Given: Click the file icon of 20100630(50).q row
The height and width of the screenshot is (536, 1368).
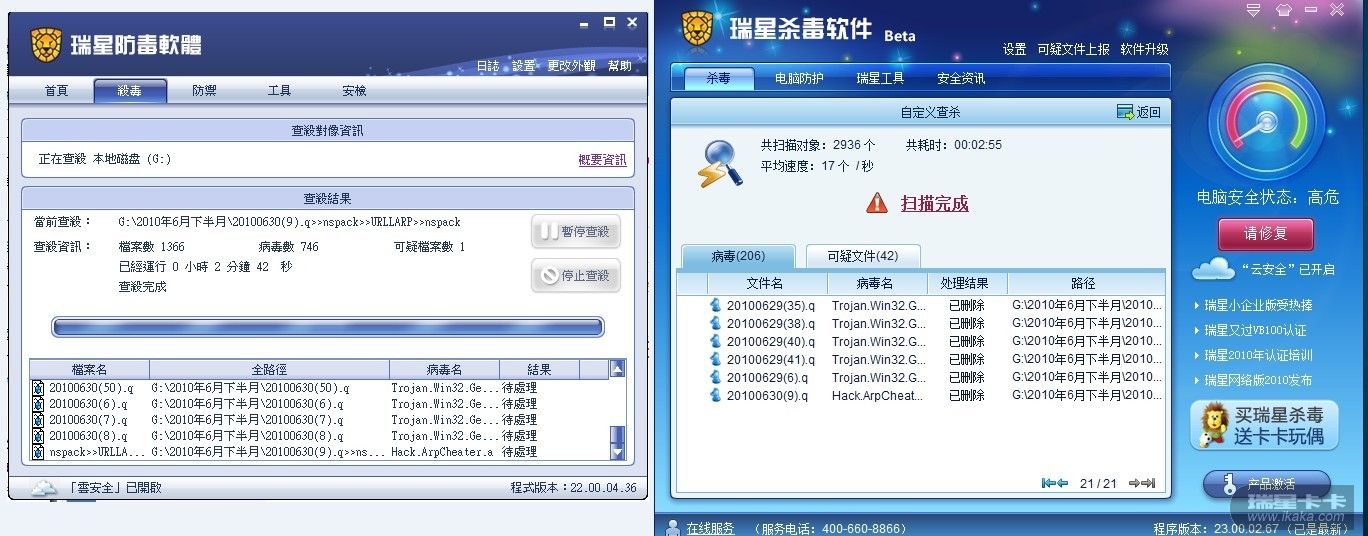Looking at the screenshot, I should 38,388.
